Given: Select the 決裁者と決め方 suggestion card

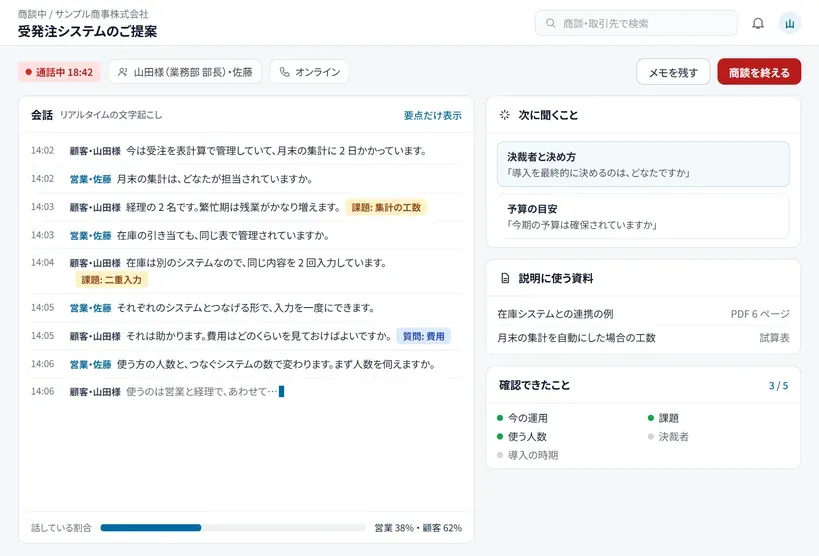Looking at the screenshot, I should [643, 164].
